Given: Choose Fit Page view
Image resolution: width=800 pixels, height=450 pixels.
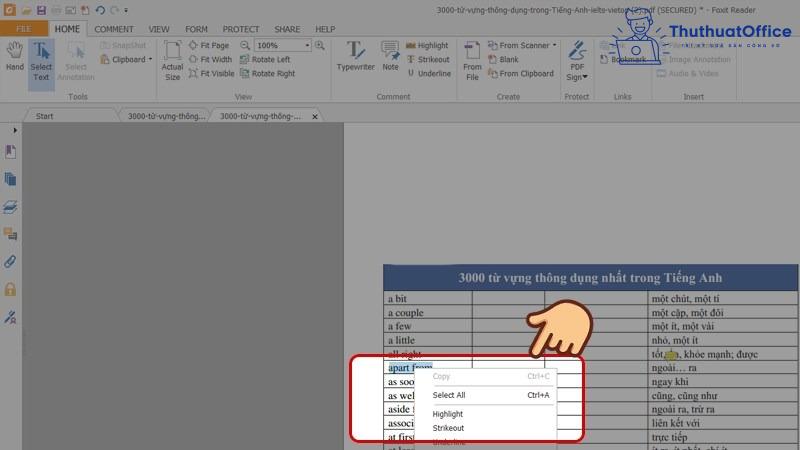Looking at the screenshot, I should [209, 45].
